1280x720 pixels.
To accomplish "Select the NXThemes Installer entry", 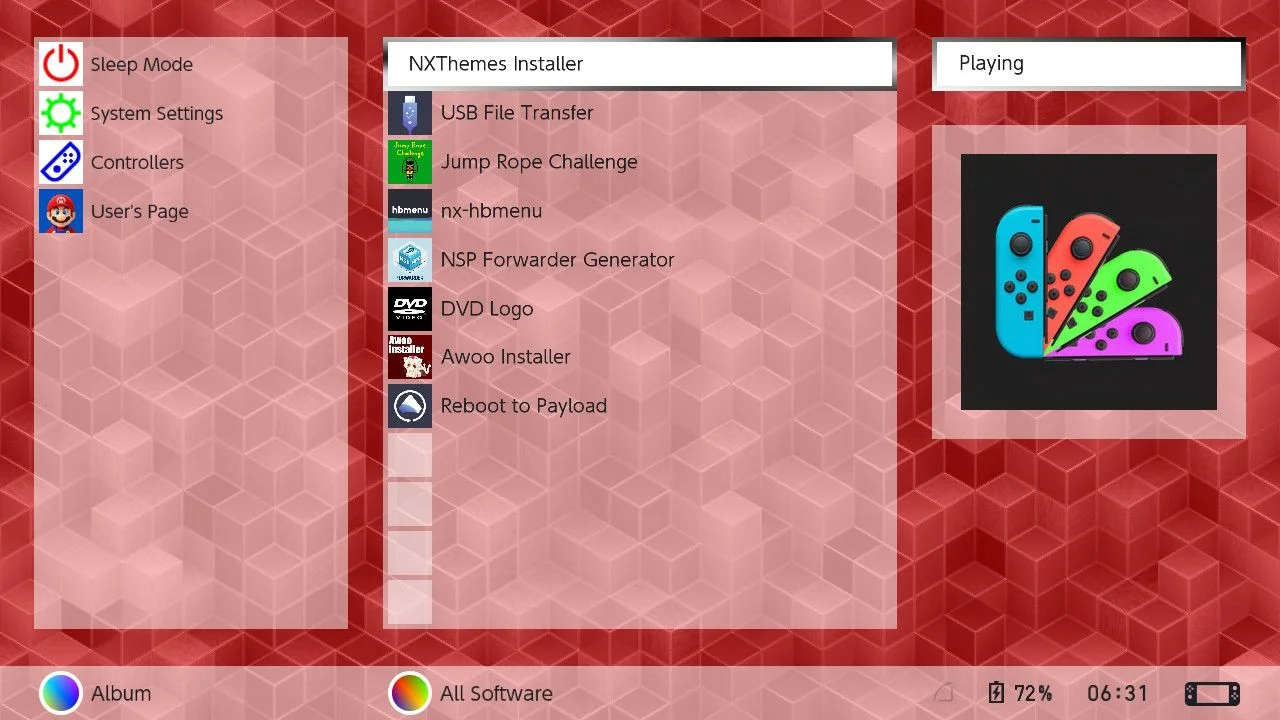I will click(x=639, y=64).
